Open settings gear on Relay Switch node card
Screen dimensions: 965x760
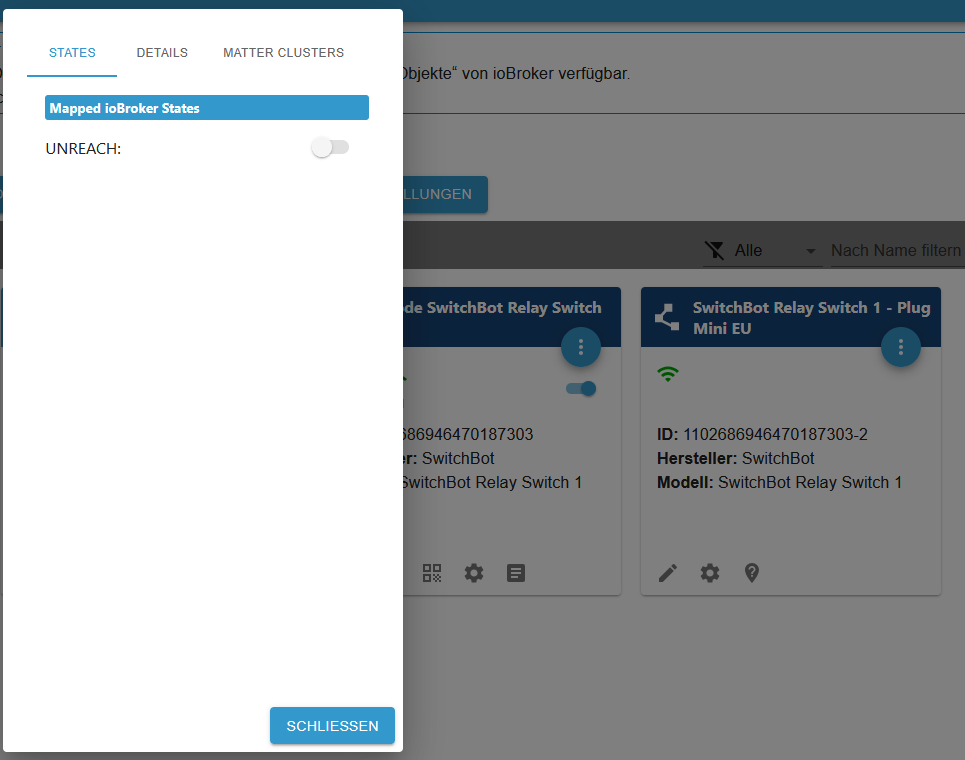coord(474,573)
